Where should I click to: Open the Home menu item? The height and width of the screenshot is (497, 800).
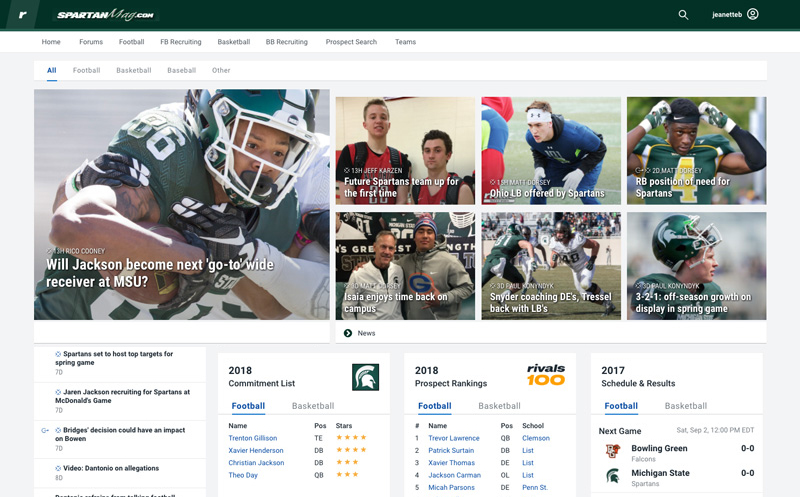pyautogui.click(x=51, y=42)
